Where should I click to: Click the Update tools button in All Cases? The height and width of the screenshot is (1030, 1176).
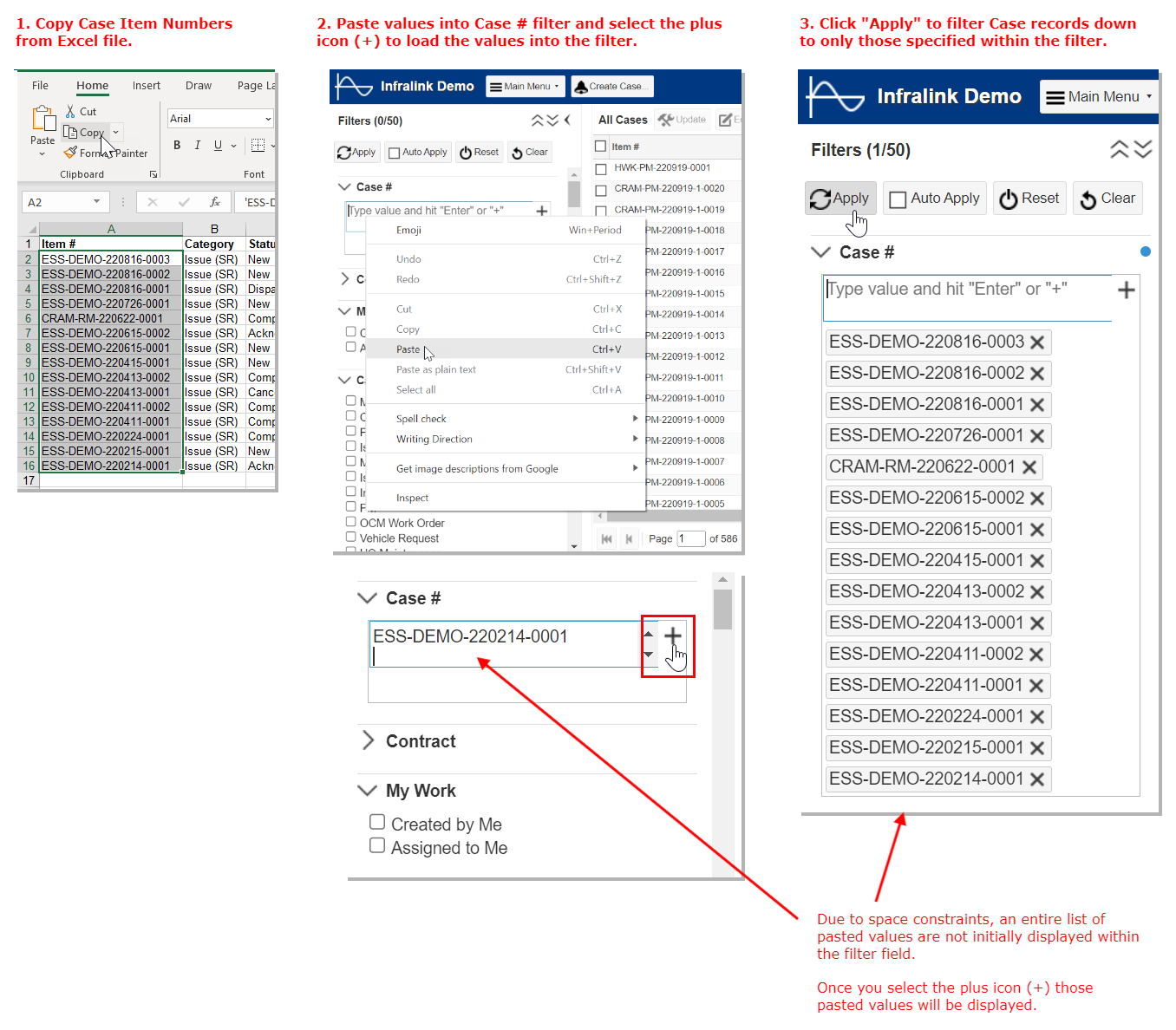(x=683, y=120)
